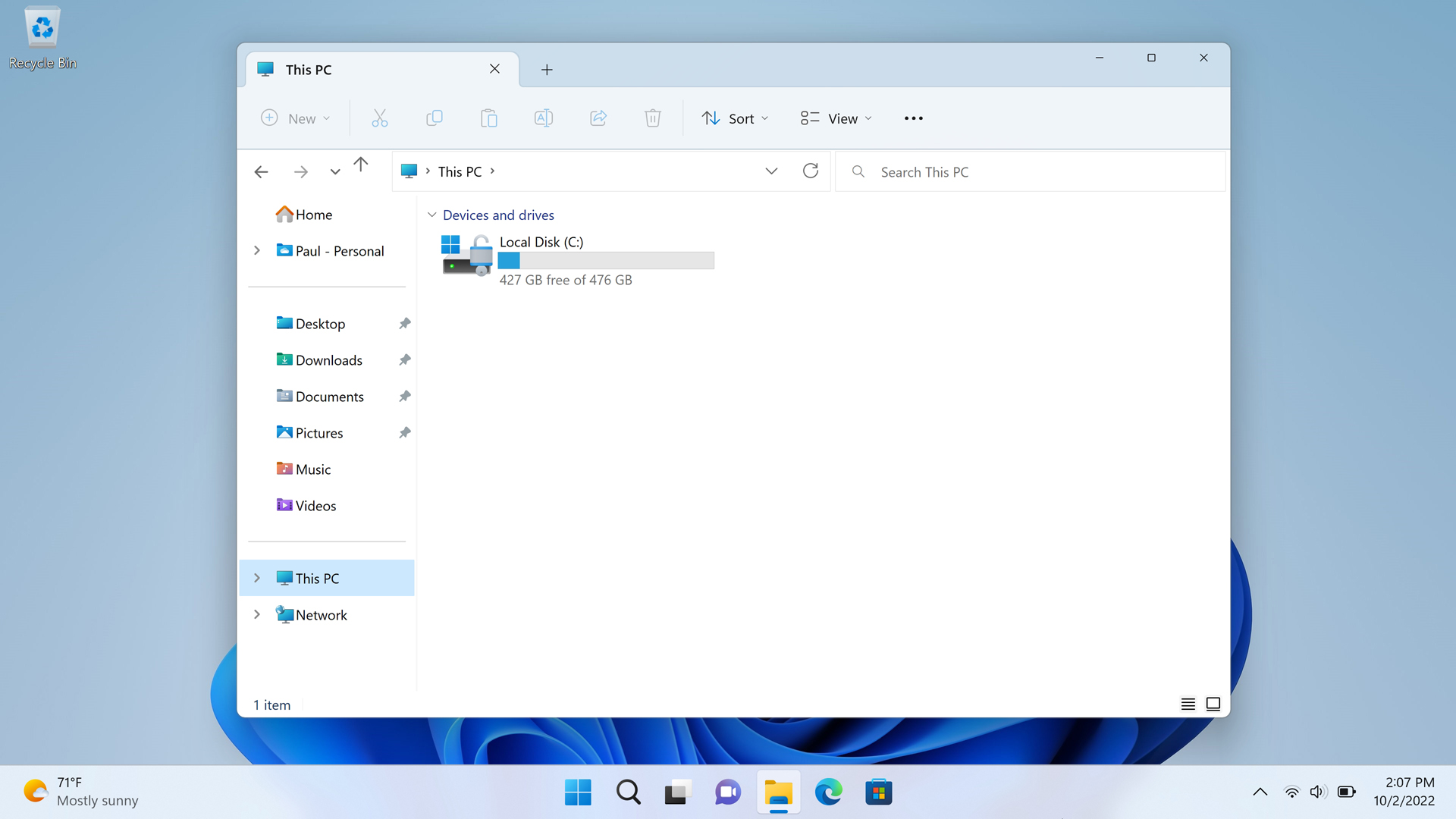Open the Sort dropdown menu
This screenshot has width=1456, height=819.
pyautogui.click(x=735, y=118)
